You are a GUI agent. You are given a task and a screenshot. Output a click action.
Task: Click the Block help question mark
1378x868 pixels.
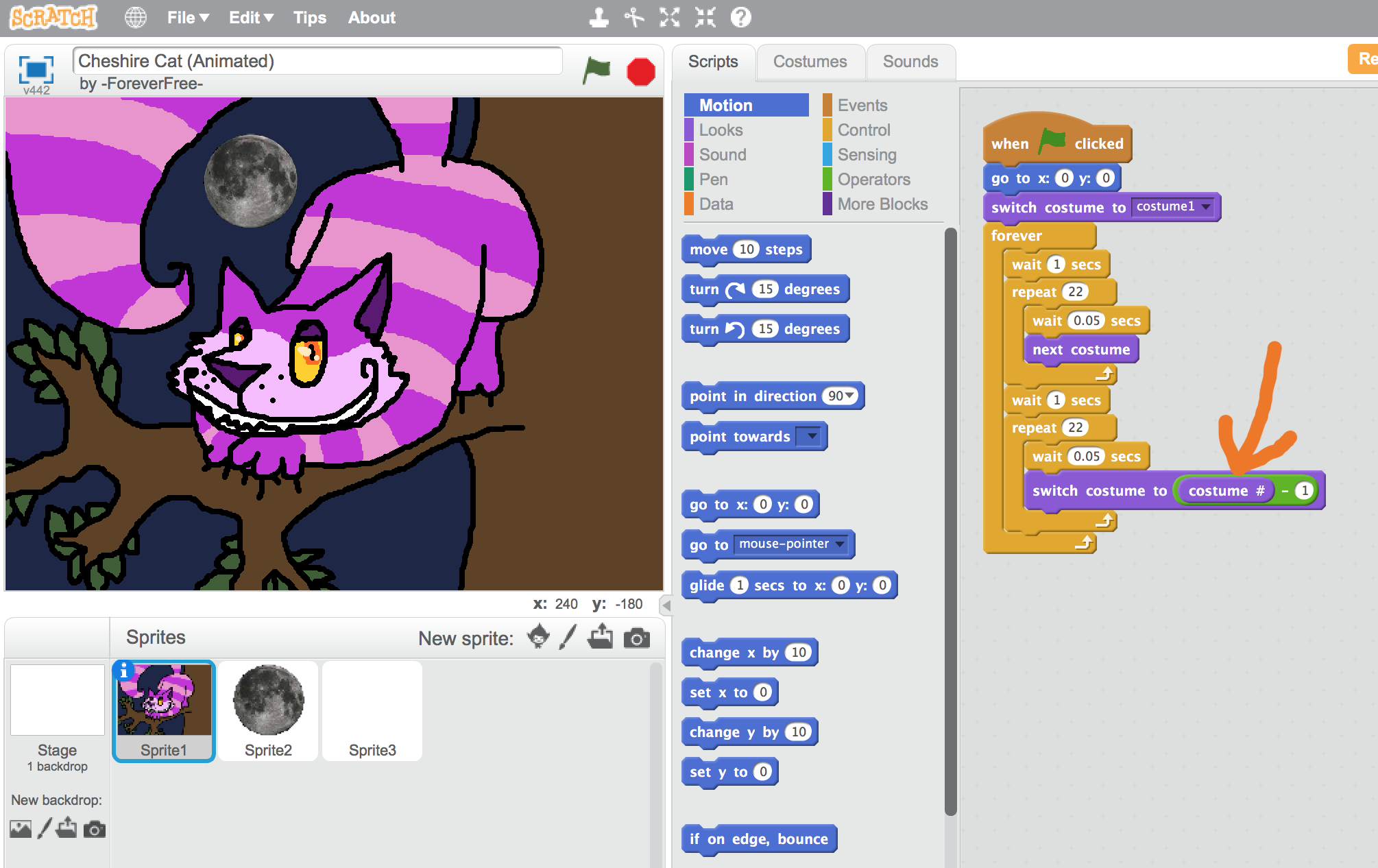(x=740, y=18)
